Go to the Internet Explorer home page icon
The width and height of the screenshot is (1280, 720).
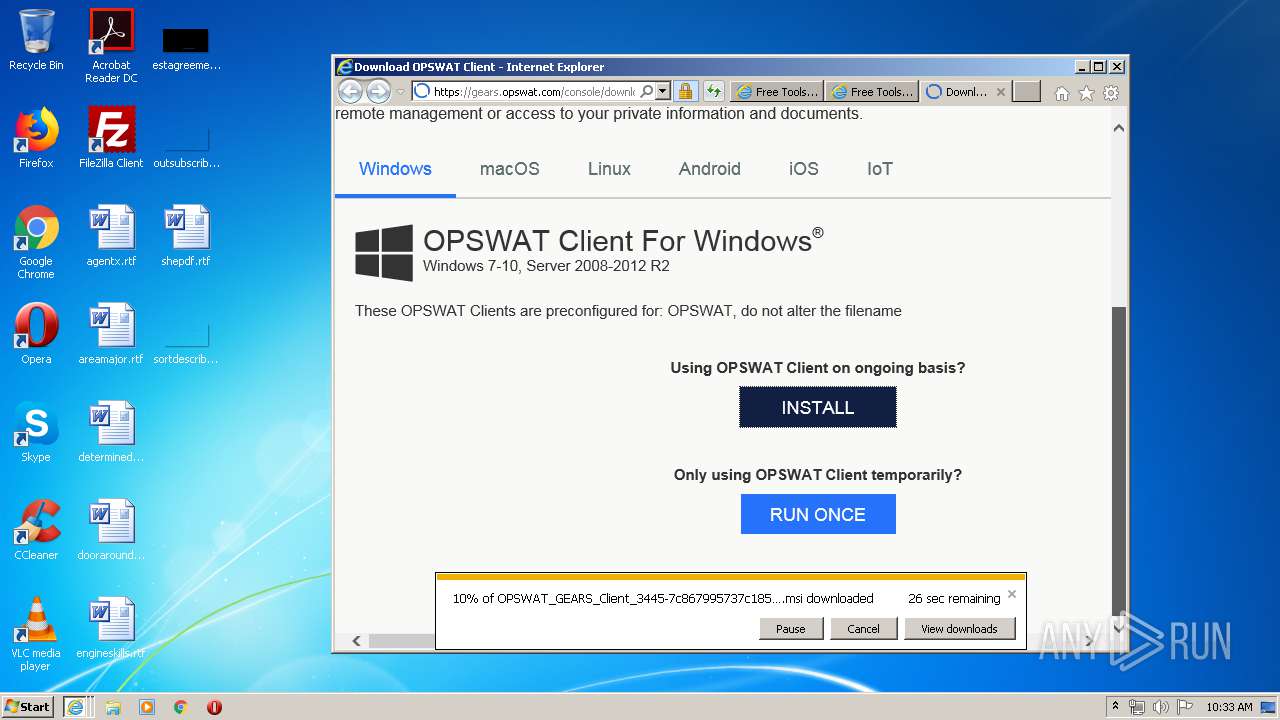(x=1062, y=93)
